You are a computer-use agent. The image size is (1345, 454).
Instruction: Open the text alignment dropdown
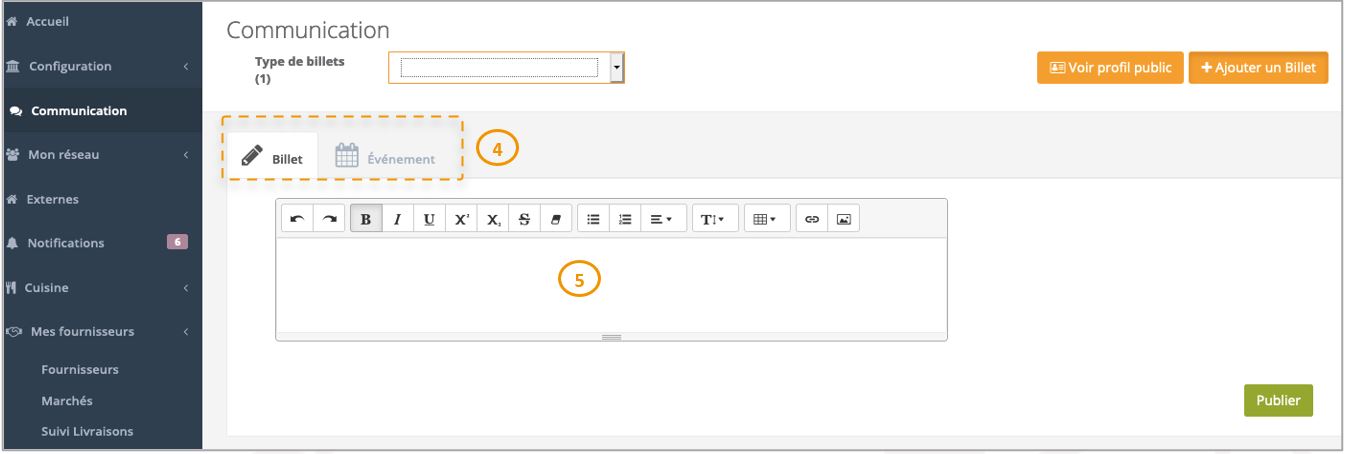coord(661,219)
